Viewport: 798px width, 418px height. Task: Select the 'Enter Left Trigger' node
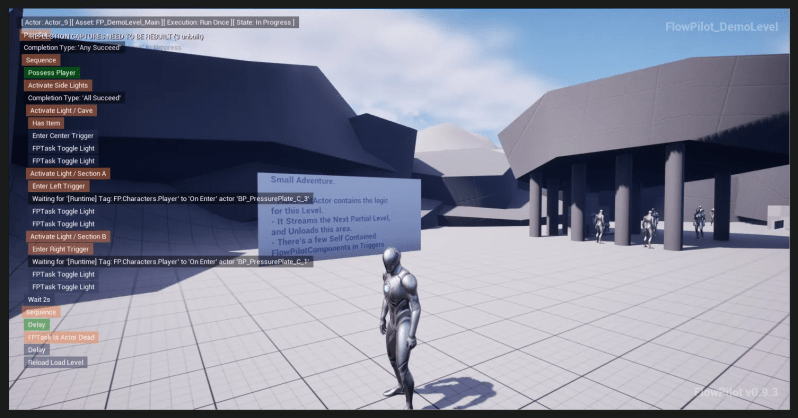click(x=59, y=186)
